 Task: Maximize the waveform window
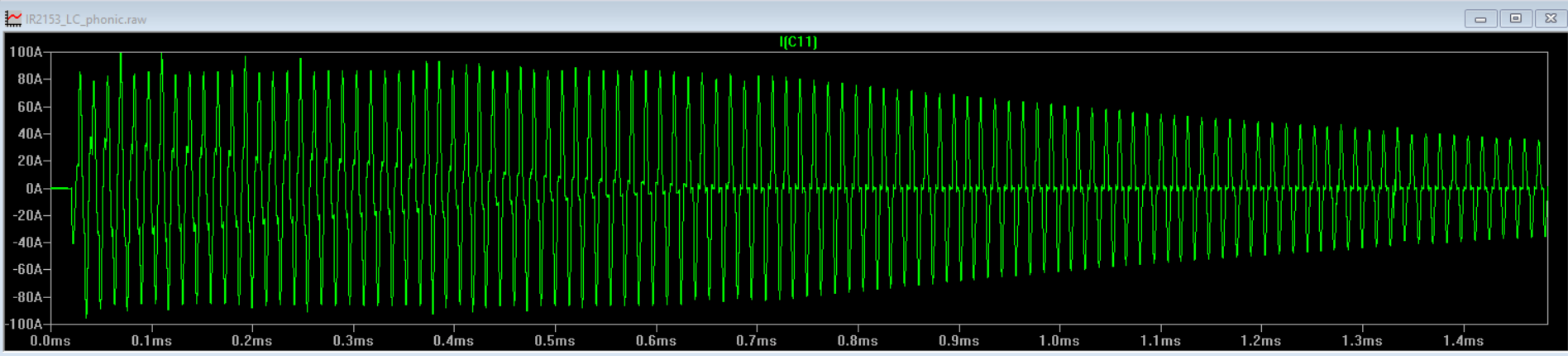[x=1516, y=18]
